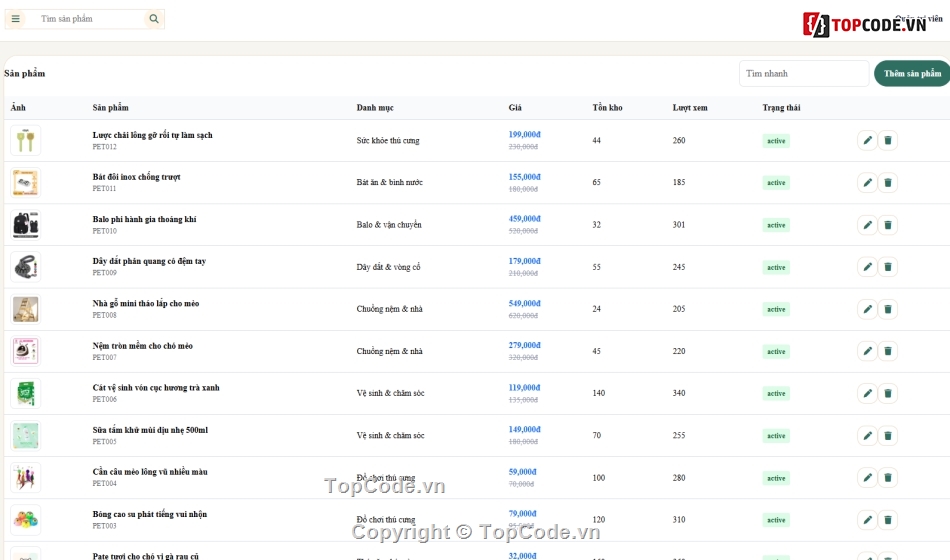Delete product PET011 with the trash icon
950x560 pixels.
coord(888,182)
